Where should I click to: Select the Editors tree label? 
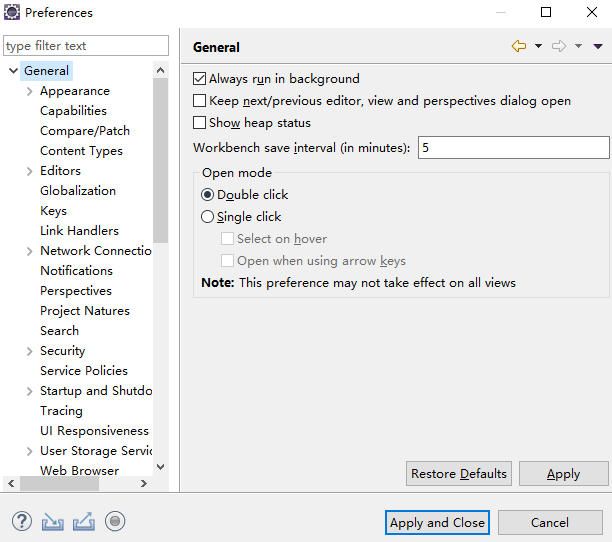click(60, 171)
